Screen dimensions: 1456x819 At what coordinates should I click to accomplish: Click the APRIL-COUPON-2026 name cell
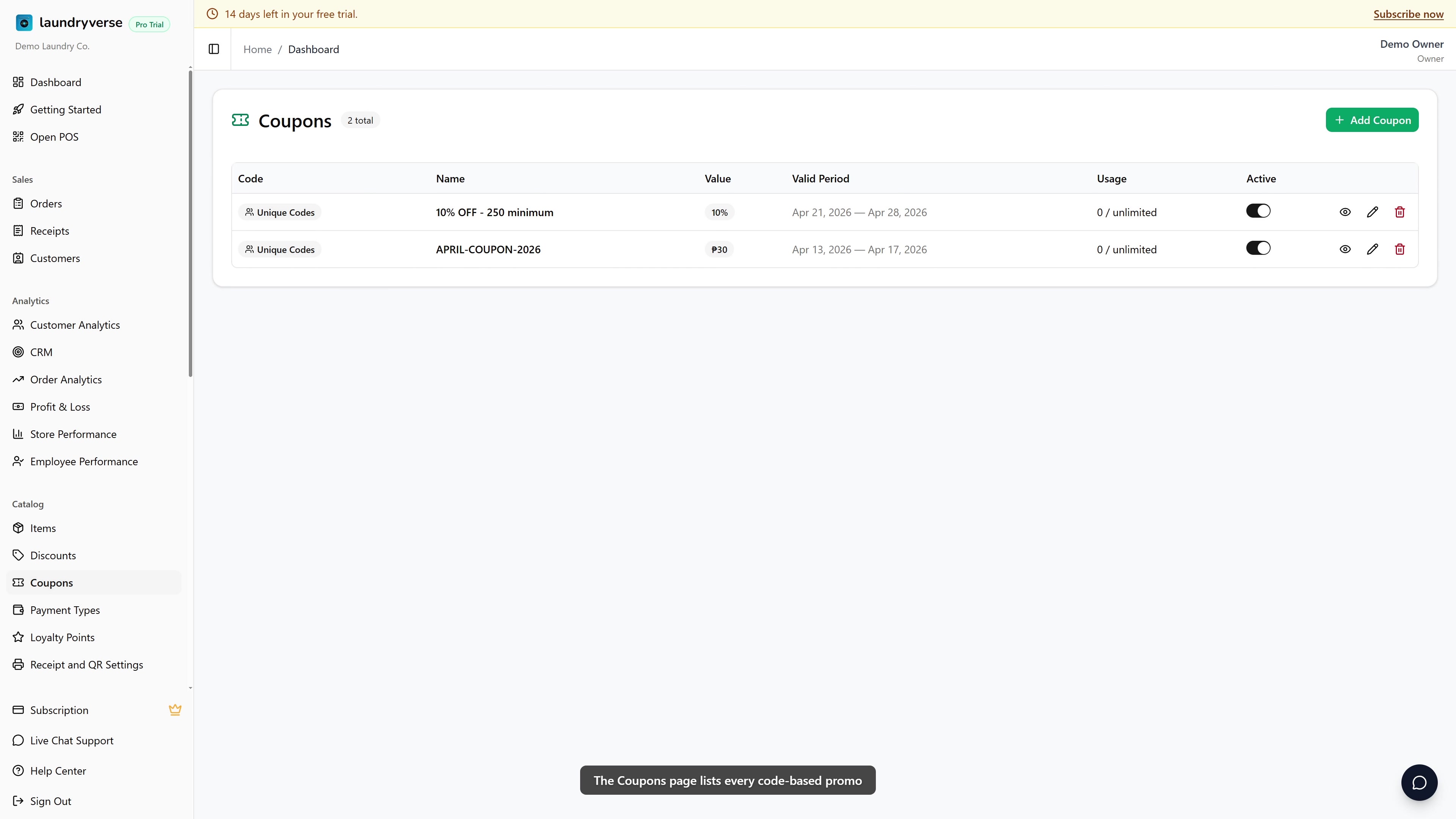[488, 250]
